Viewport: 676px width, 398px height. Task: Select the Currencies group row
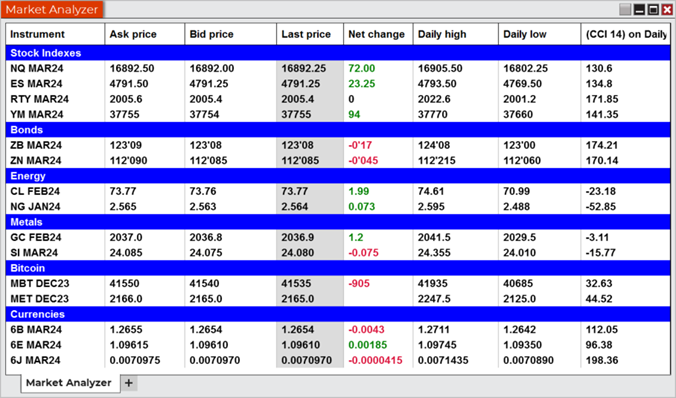[x=338, y=314]
